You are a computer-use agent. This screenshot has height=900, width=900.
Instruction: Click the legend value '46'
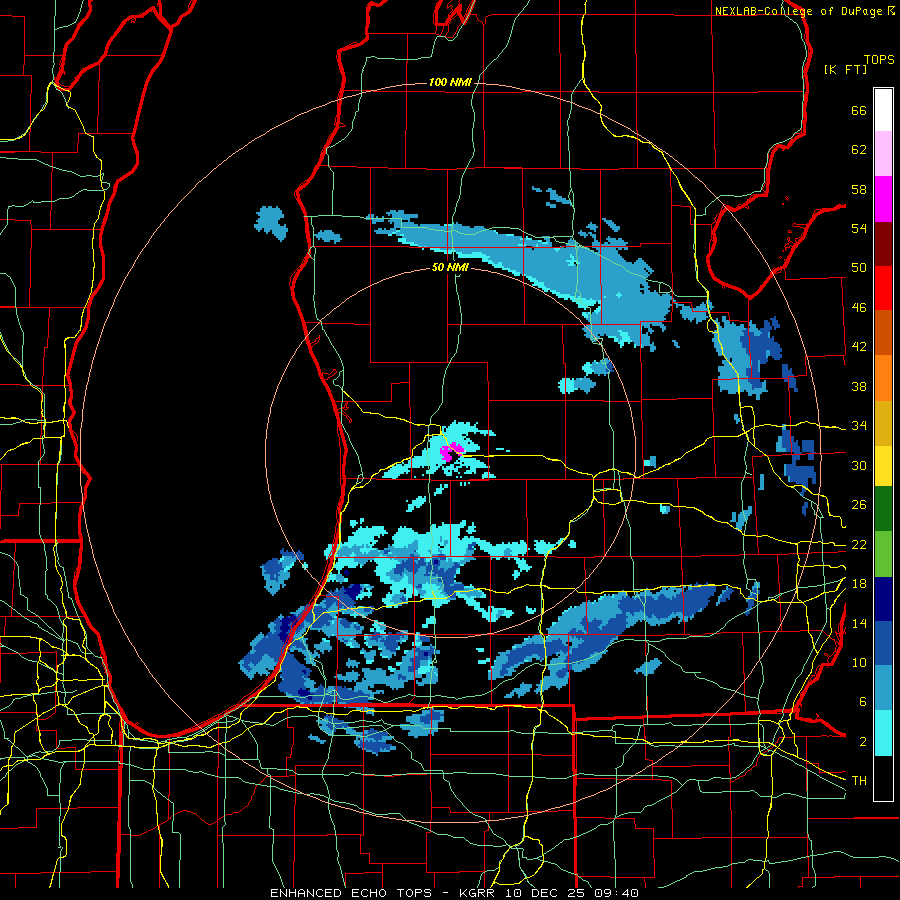click(859, 308)
